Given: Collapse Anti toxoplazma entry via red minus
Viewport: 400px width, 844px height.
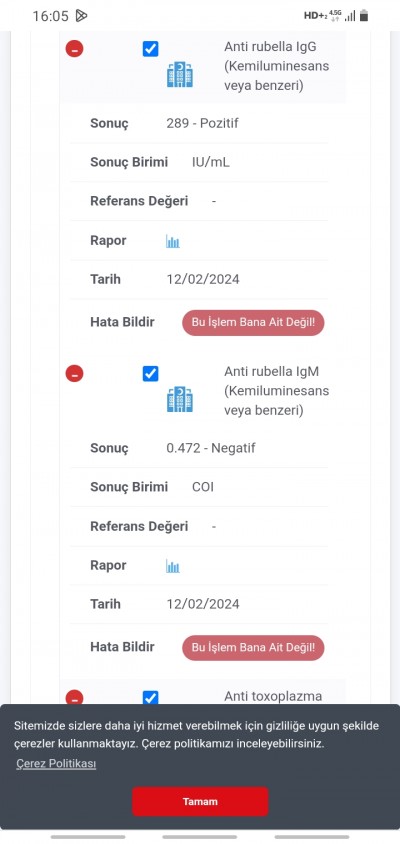Looking at the screenshot, I should pyautogui.click(x=74, y=697).
